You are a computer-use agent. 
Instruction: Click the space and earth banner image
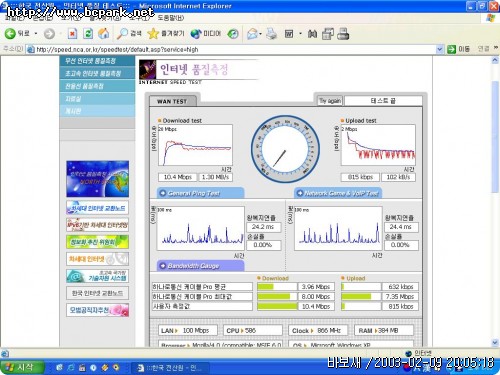97,179
